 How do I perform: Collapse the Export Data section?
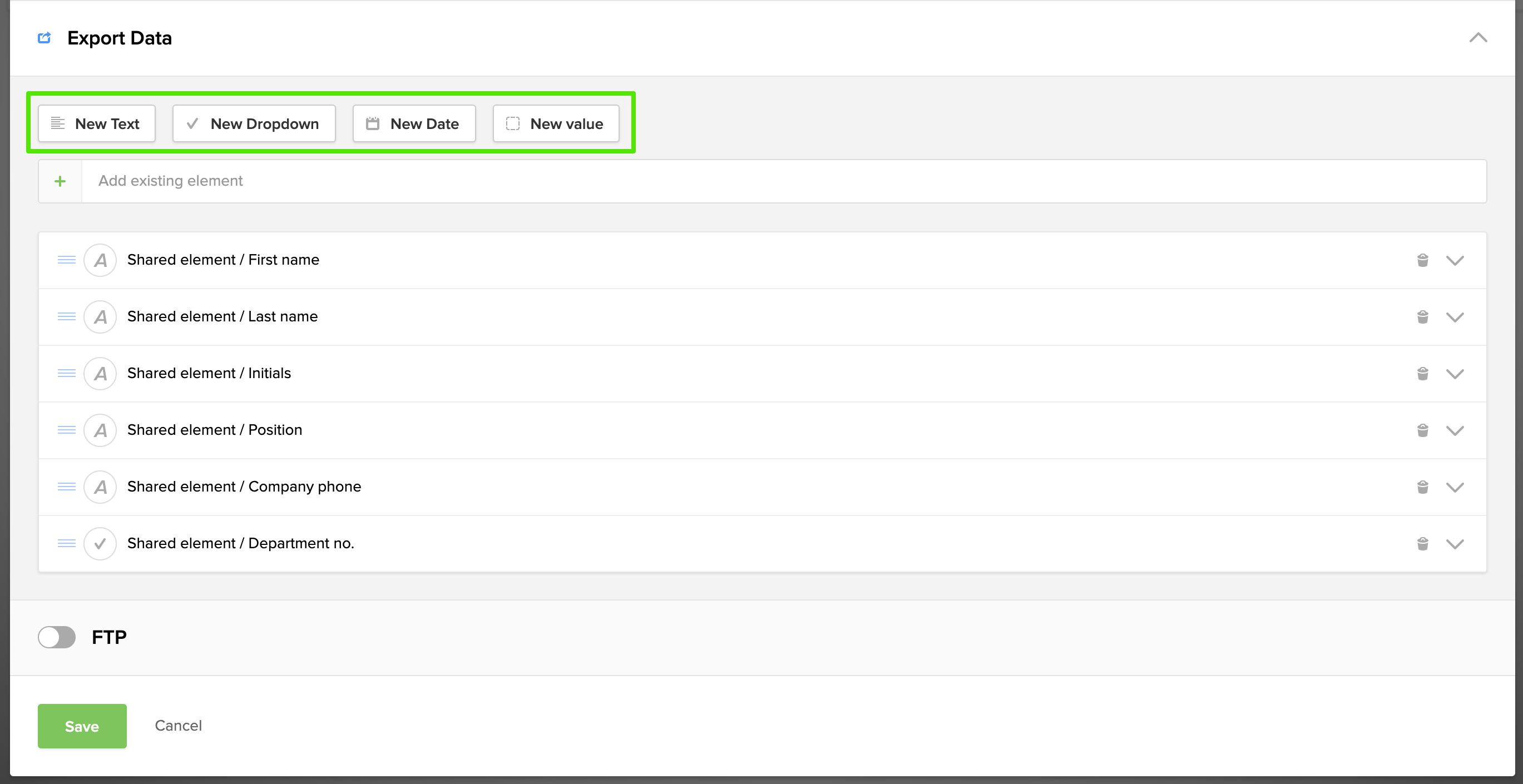click(x=1478, y=38)
